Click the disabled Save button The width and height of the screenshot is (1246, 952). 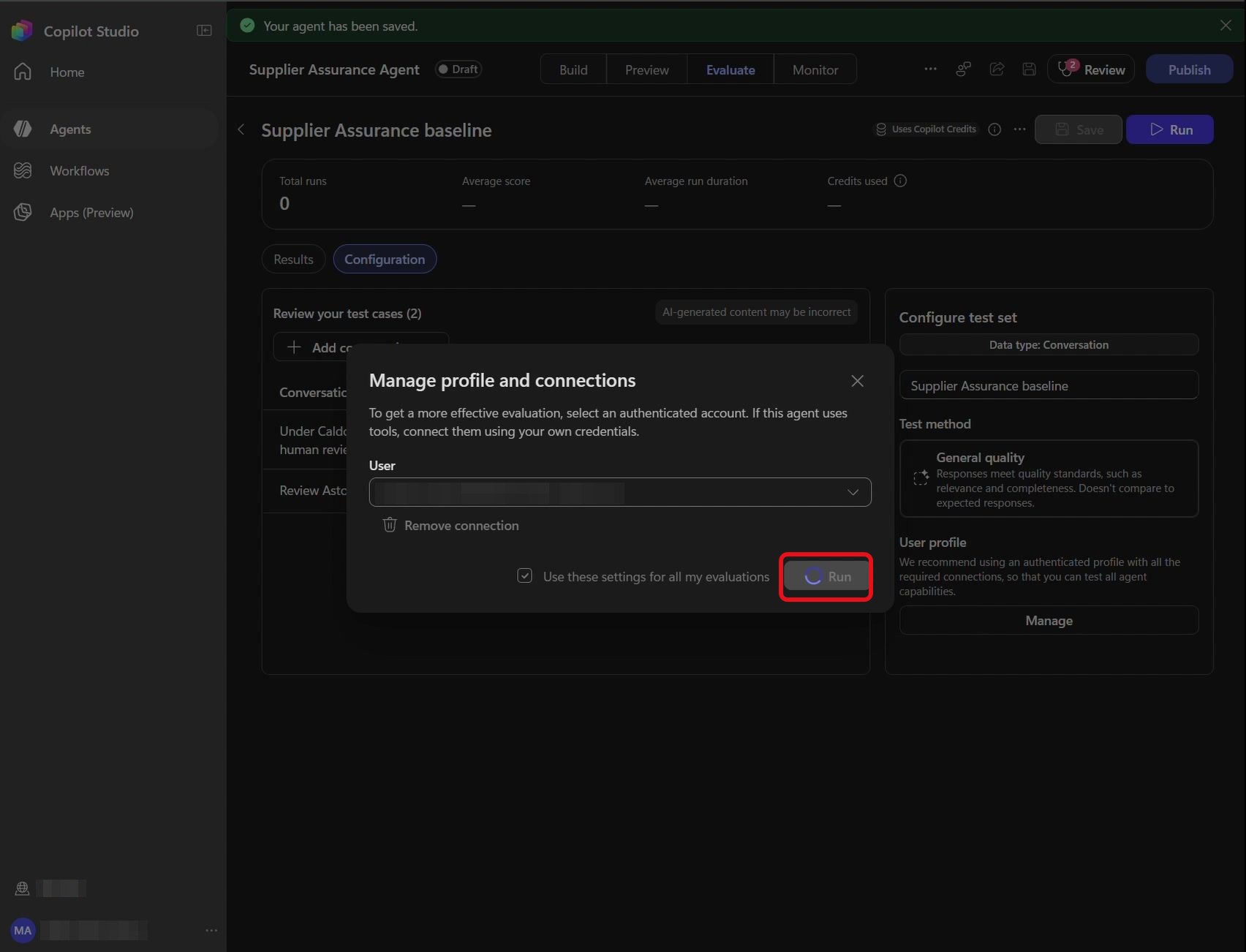(1078, 129)
